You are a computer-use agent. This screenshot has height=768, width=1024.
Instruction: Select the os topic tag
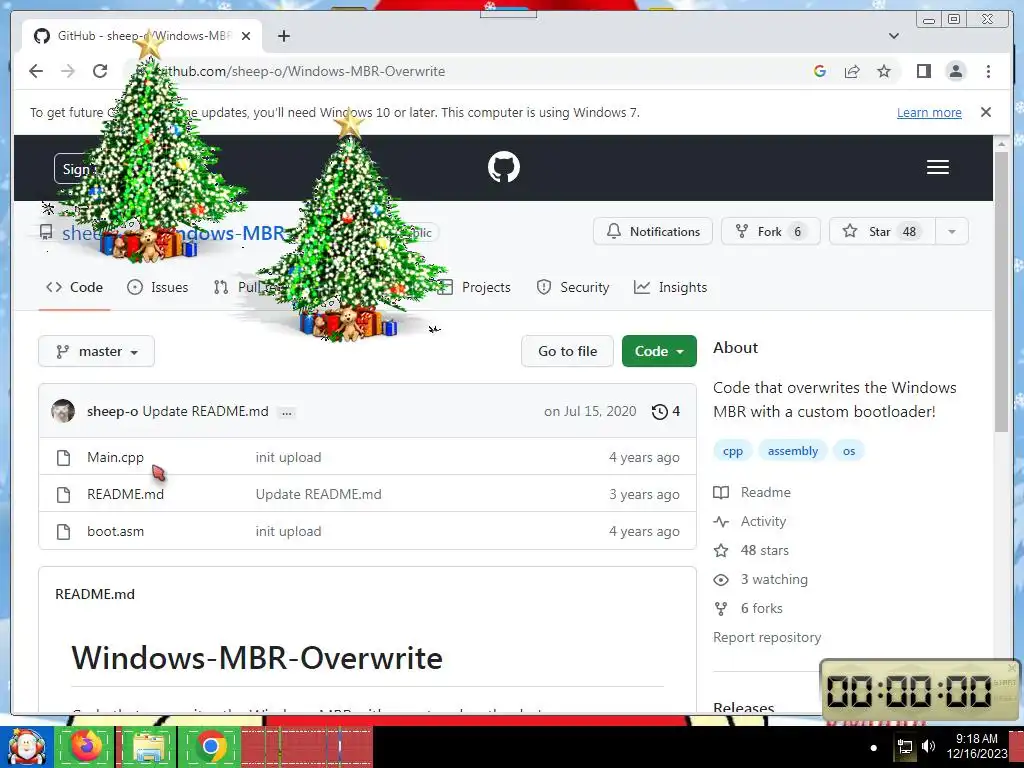point(849,451)
